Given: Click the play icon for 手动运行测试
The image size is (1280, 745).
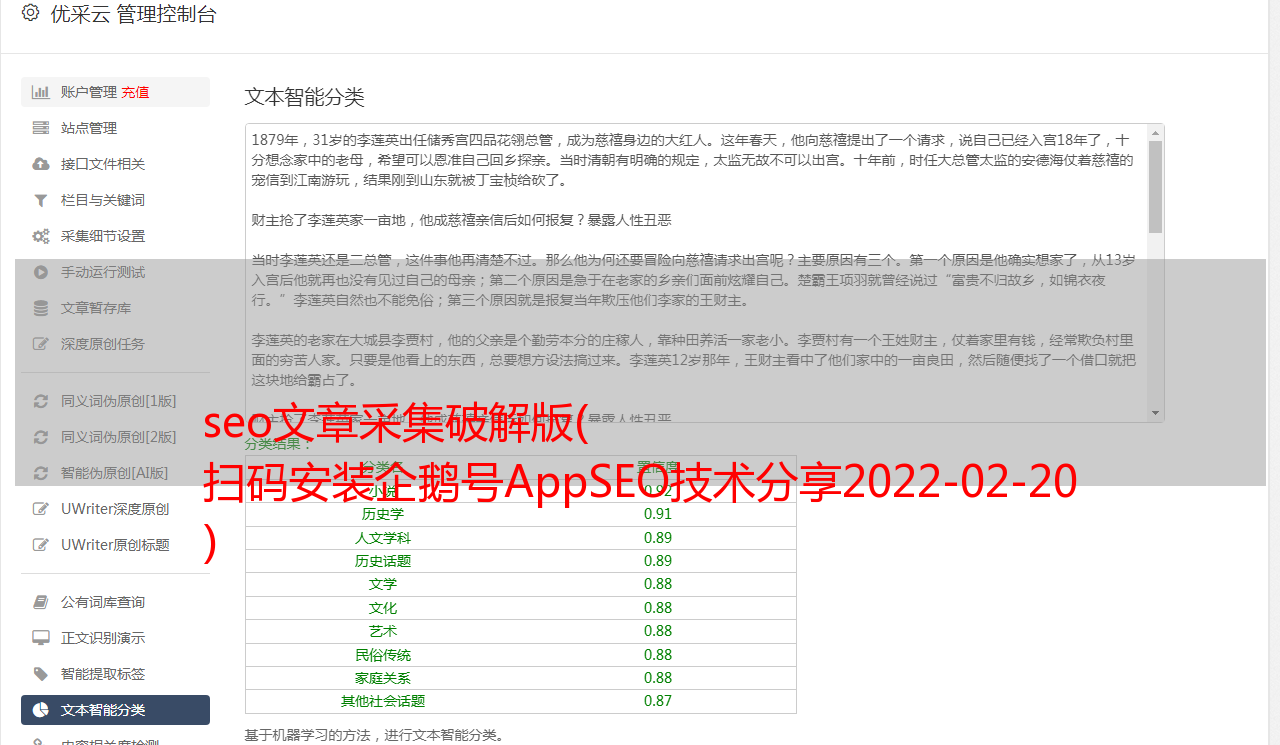Looking at the screenshot, I should pyautogui.click(x=41, y=272).
